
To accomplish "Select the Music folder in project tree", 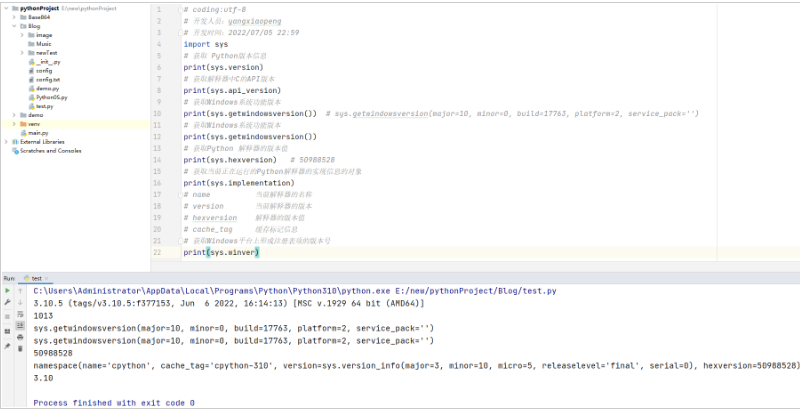I will coord(43,44).
